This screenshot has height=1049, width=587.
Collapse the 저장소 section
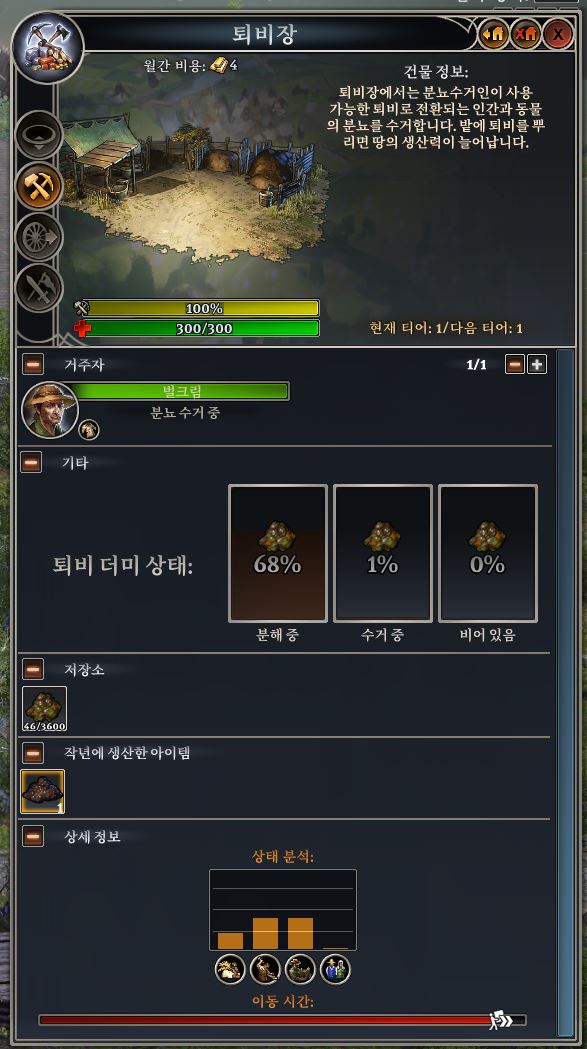click(33, 669)
